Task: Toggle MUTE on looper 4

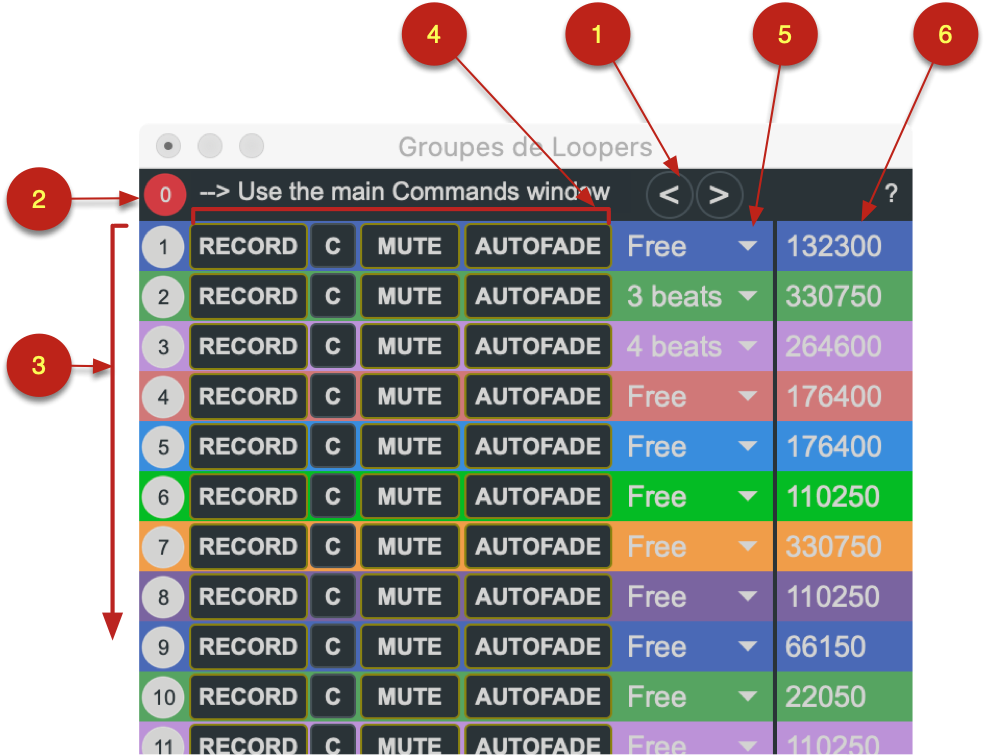Action: [410, 397]
